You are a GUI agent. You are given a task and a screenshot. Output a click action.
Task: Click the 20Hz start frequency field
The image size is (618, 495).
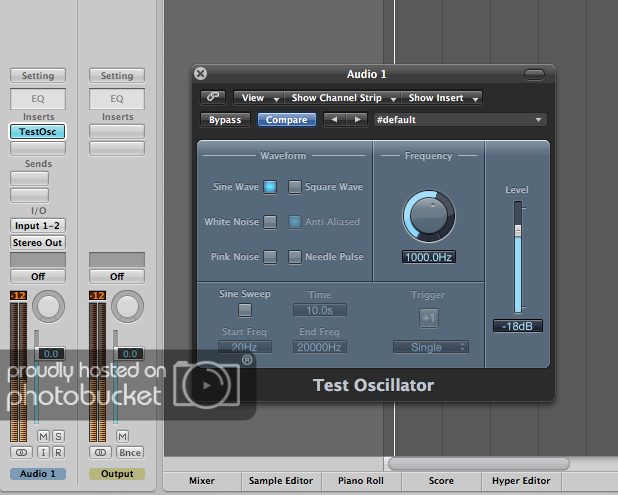pyautogui.click(x=244, y=347)
